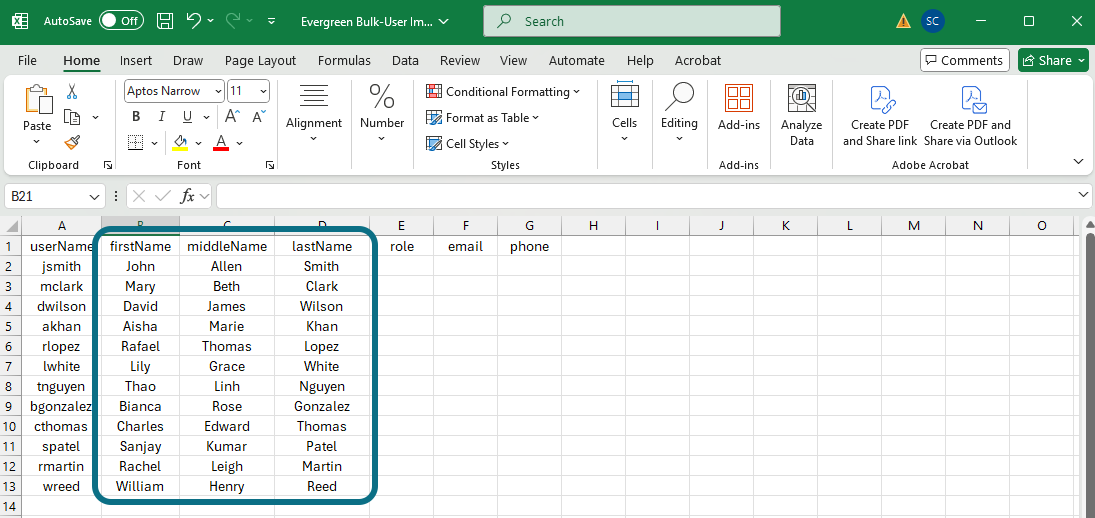
Task: Expand the formula bar
Action: tap(1084, 195)
